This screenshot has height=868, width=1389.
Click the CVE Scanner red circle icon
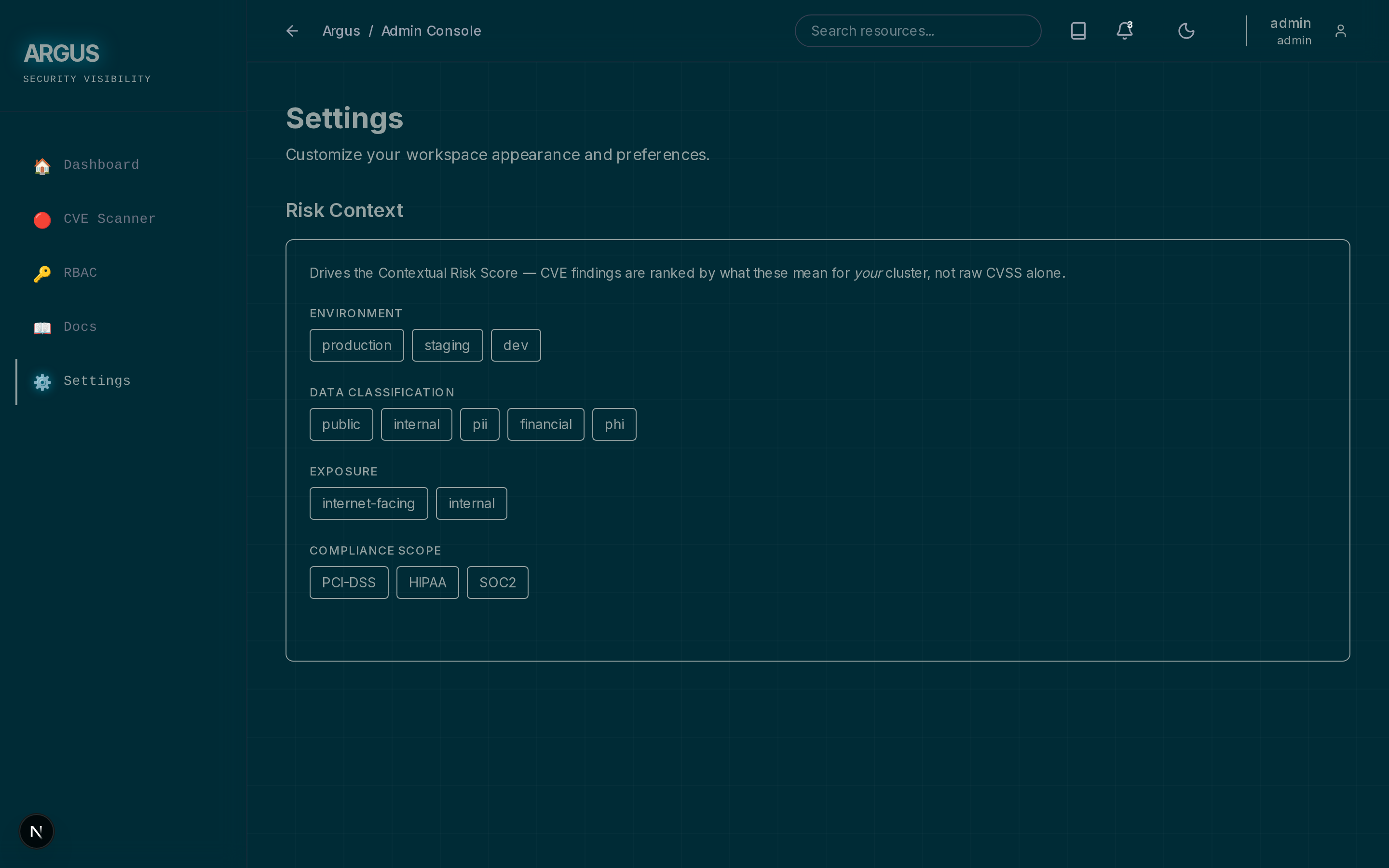(42, 220)
